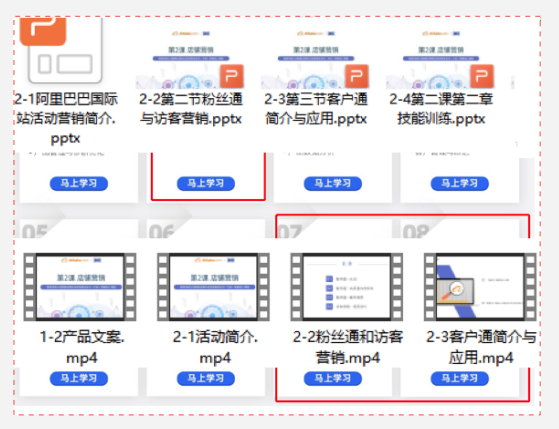This screenshot has height=429, width=559.
Task: Click 马上学习 button under card 05
Action: tap(79, 378)
